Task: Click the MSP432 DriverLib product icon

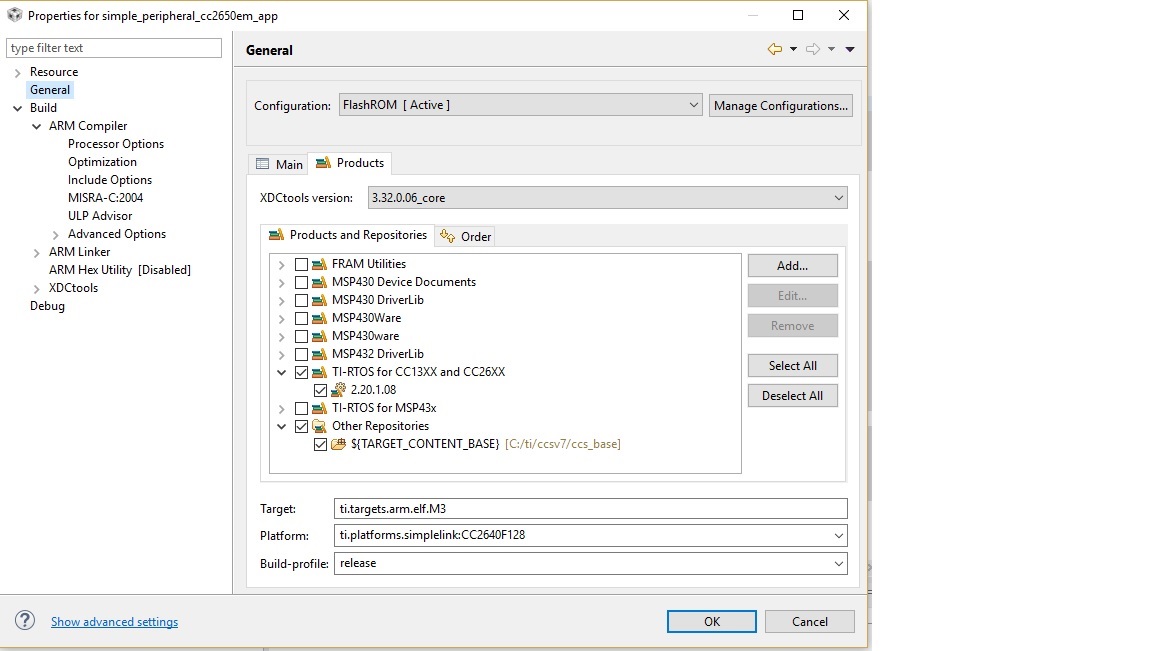Action: pyautogui.click(x=319, y=354)
